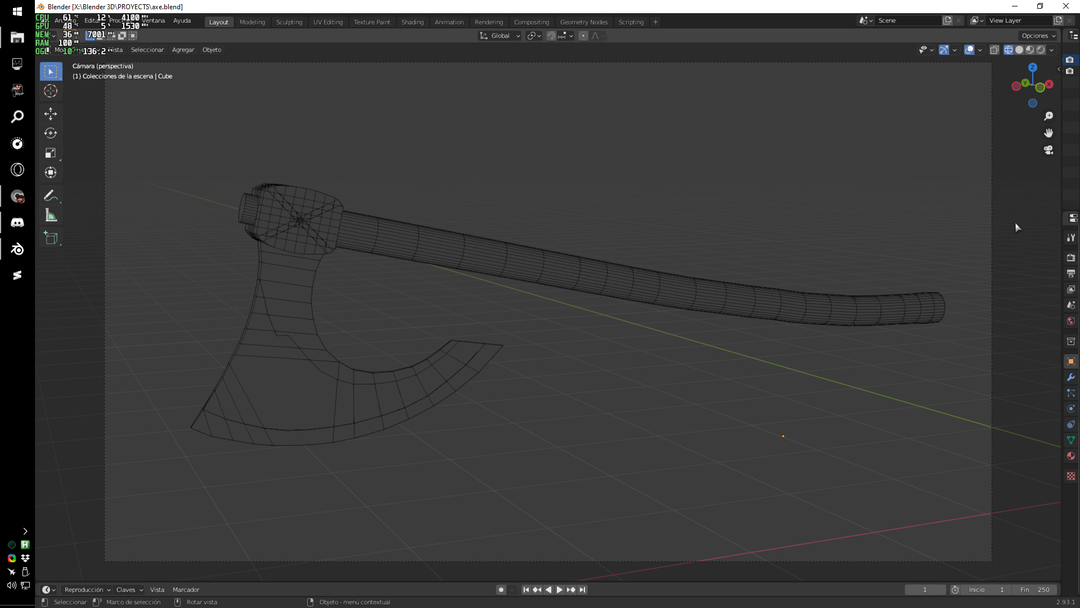Select the Annotate tool

click(x=50, y=196)
